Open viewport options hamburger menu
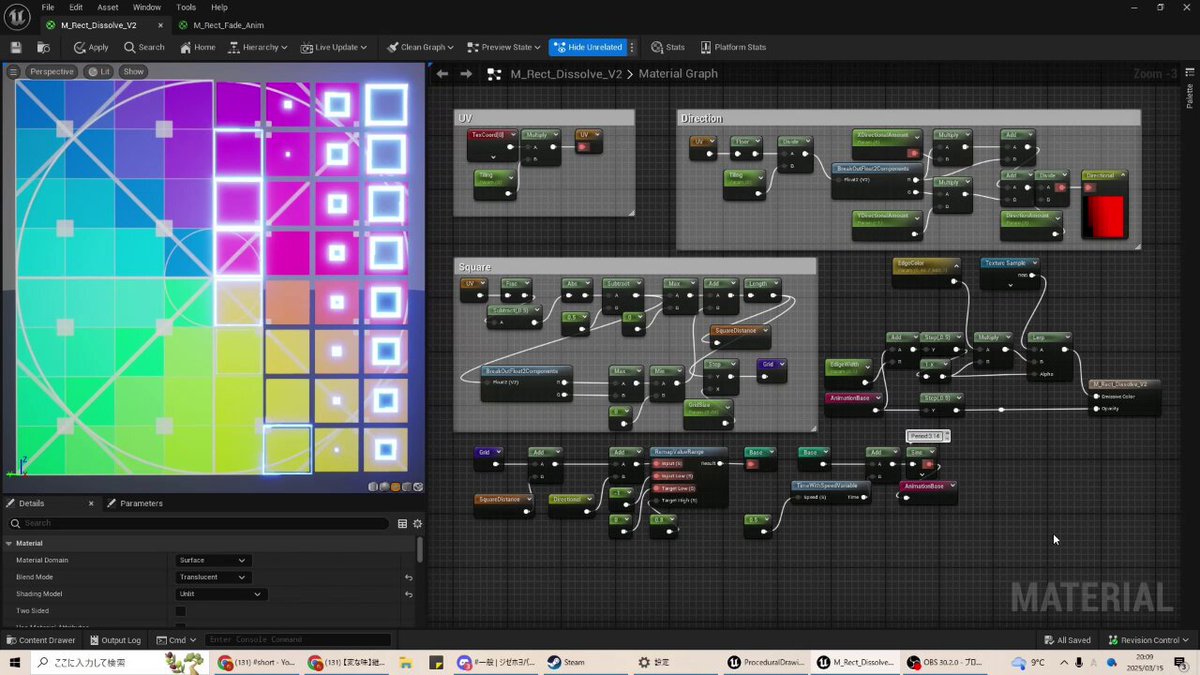The width and height of the screenshot is (1200, 675). (x=13, y=72)
